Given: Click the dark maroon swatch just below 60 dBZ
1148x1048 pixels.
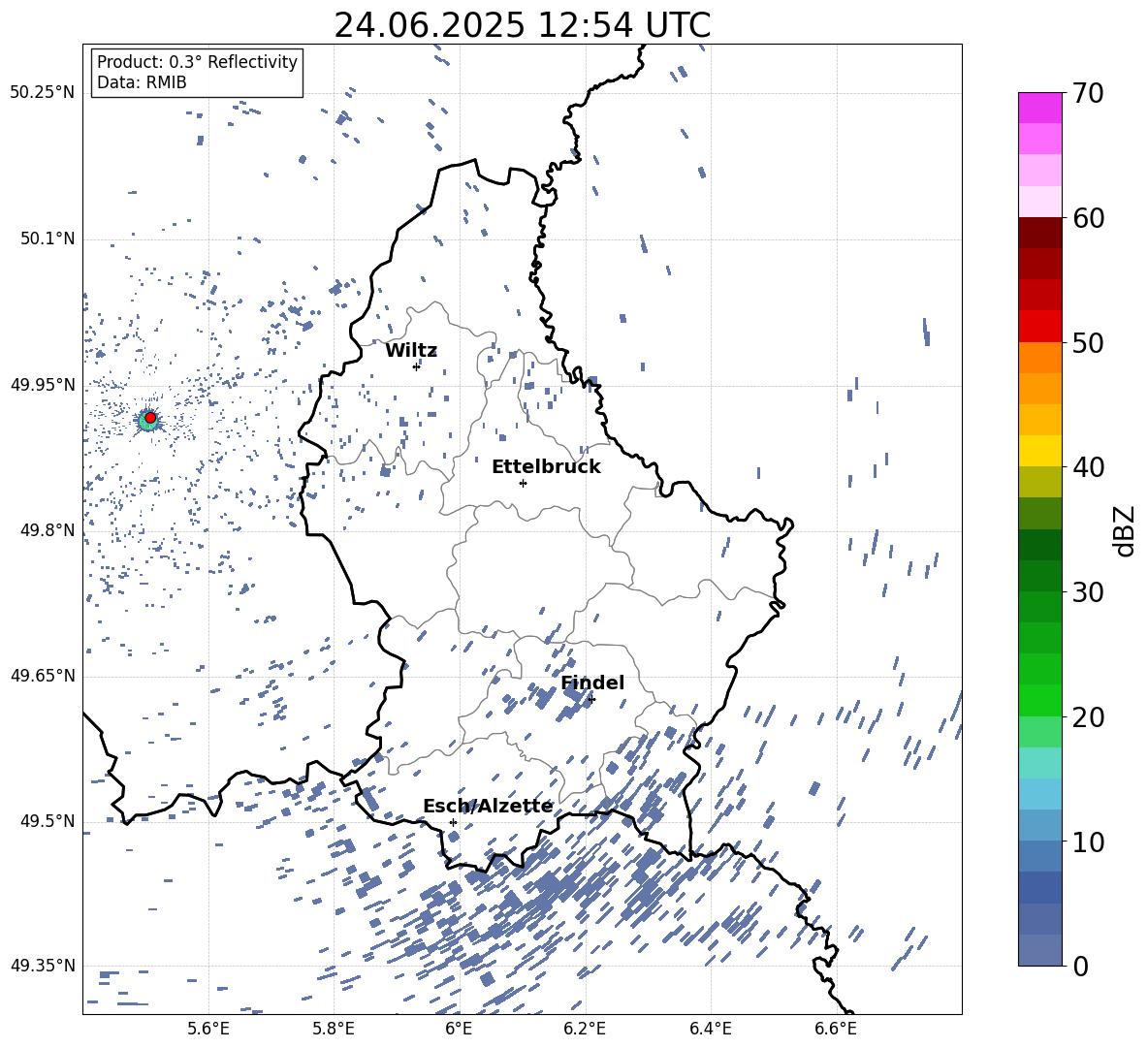Looking at the screenshot, I should point(1039,233).
